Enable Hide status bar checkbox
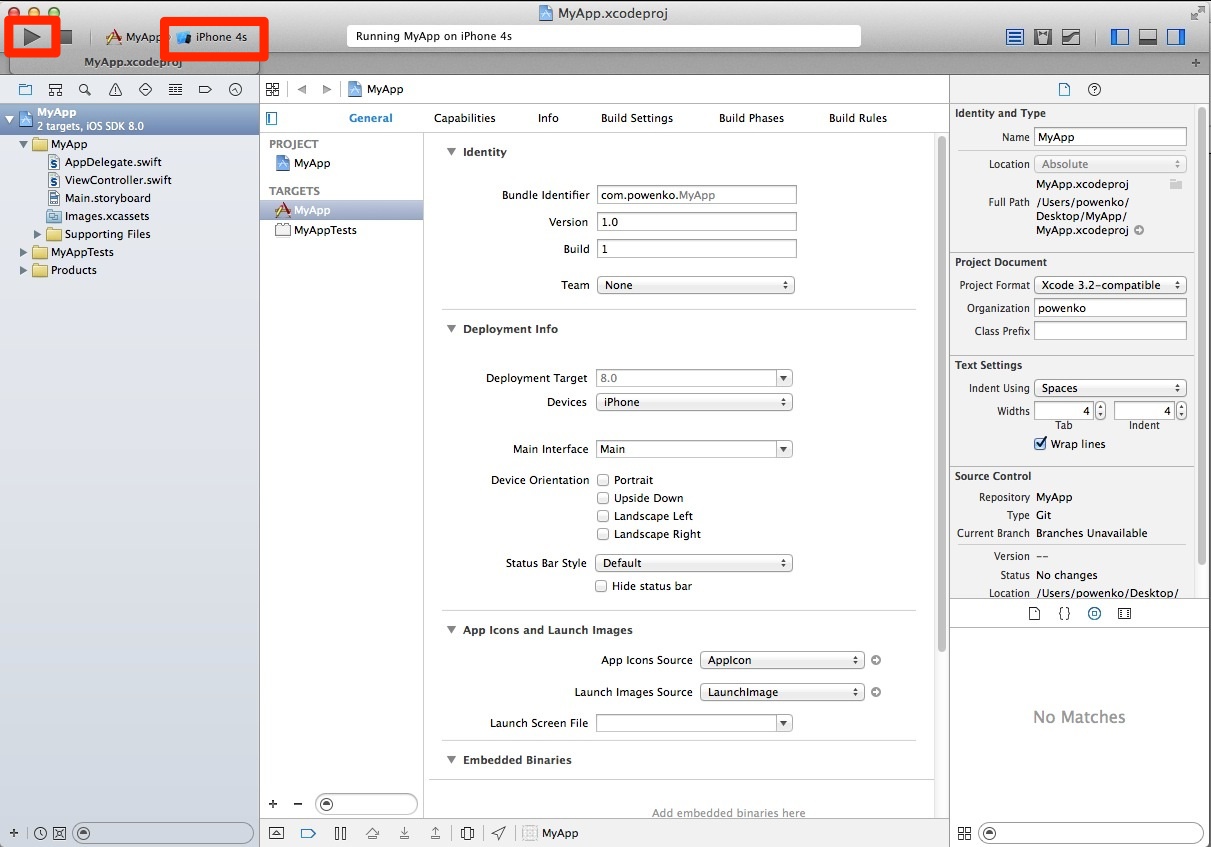 click(601, 586)
